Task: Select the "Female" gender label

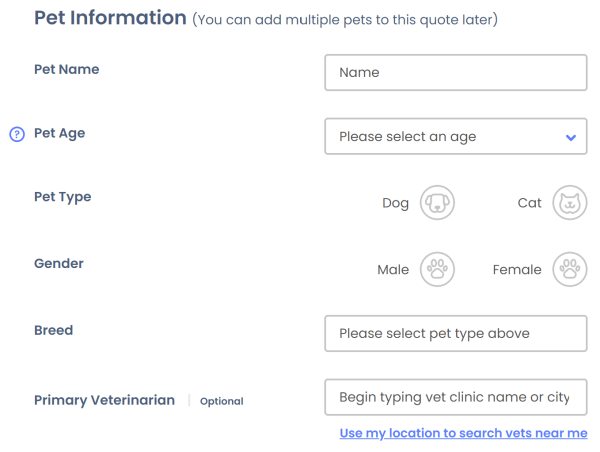Action: click(x=517, y=270)
